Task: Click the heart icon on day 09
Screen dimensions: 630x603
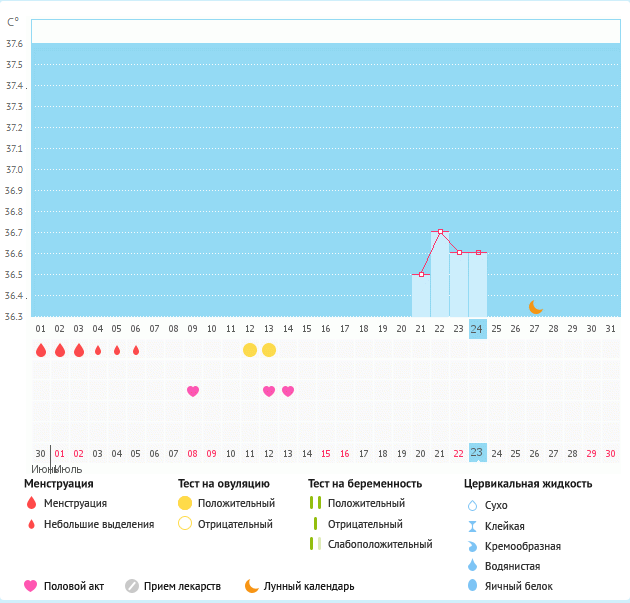Action: click(193, 391)
